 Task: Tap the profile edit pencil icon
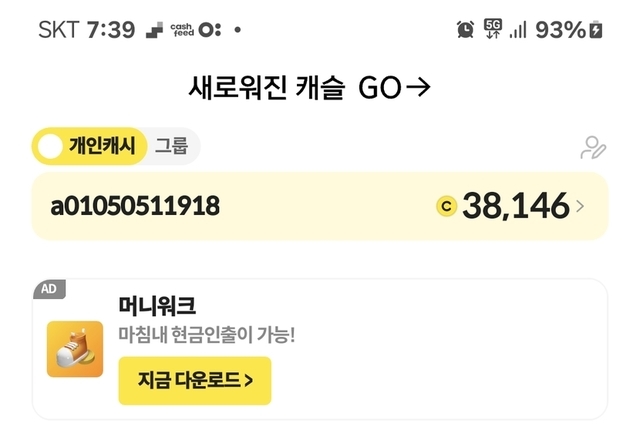pyautogui.click(x=593, y=148)
